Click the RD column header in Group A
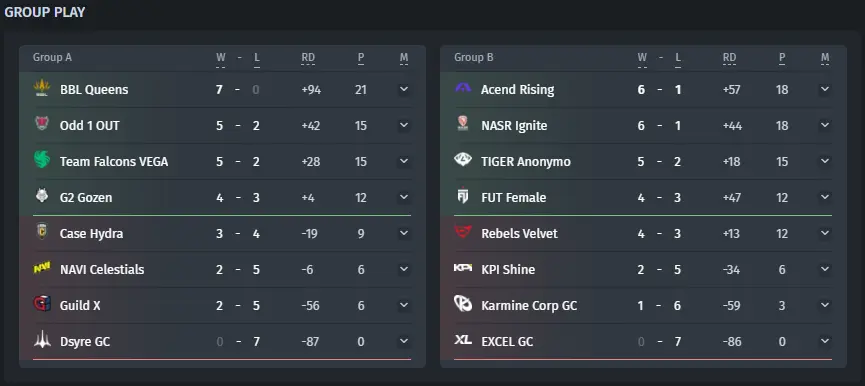 pyautogui.click(x=308, y=57)
